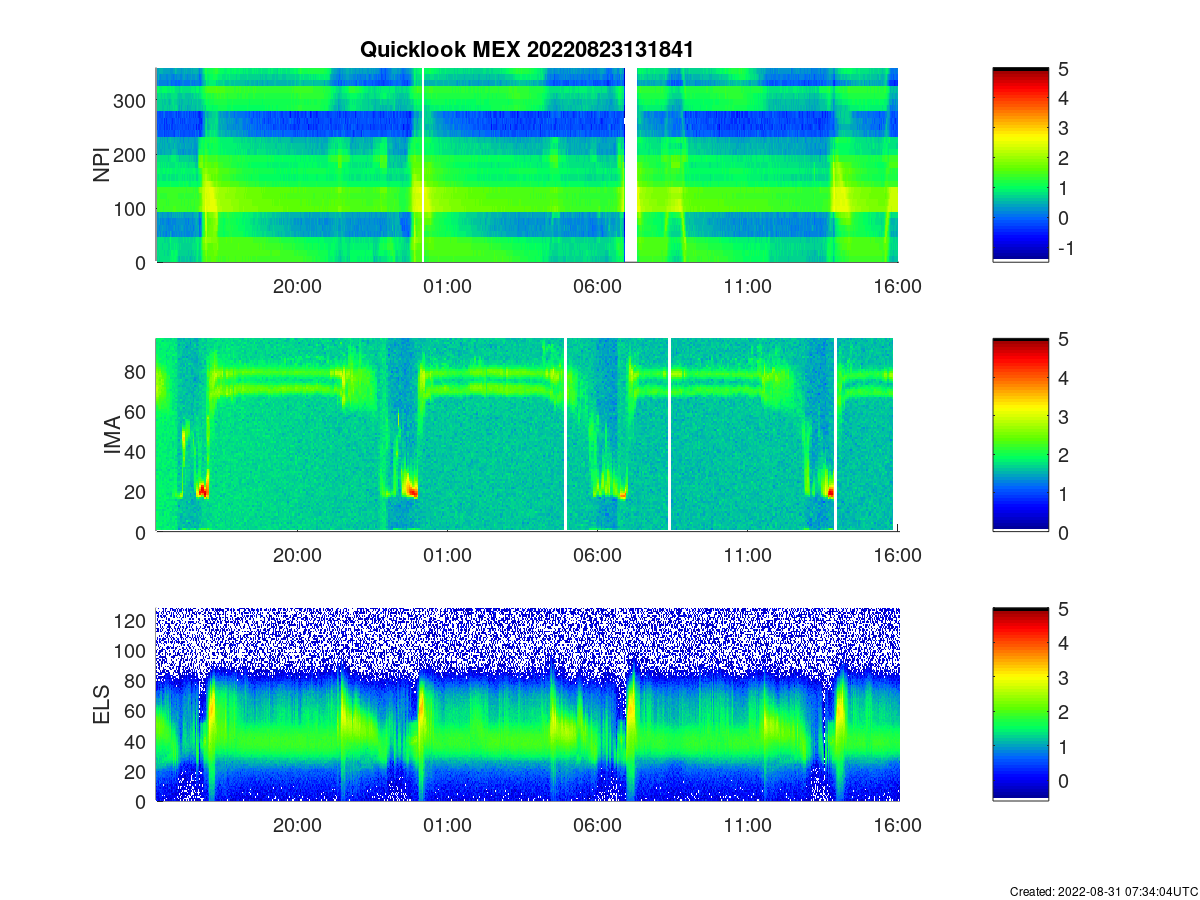Image resolution: width=1200 pixels, height=900 pixels.
Task: Click the 16:00 tick under the NPI plot
Action: click(897, 286)
